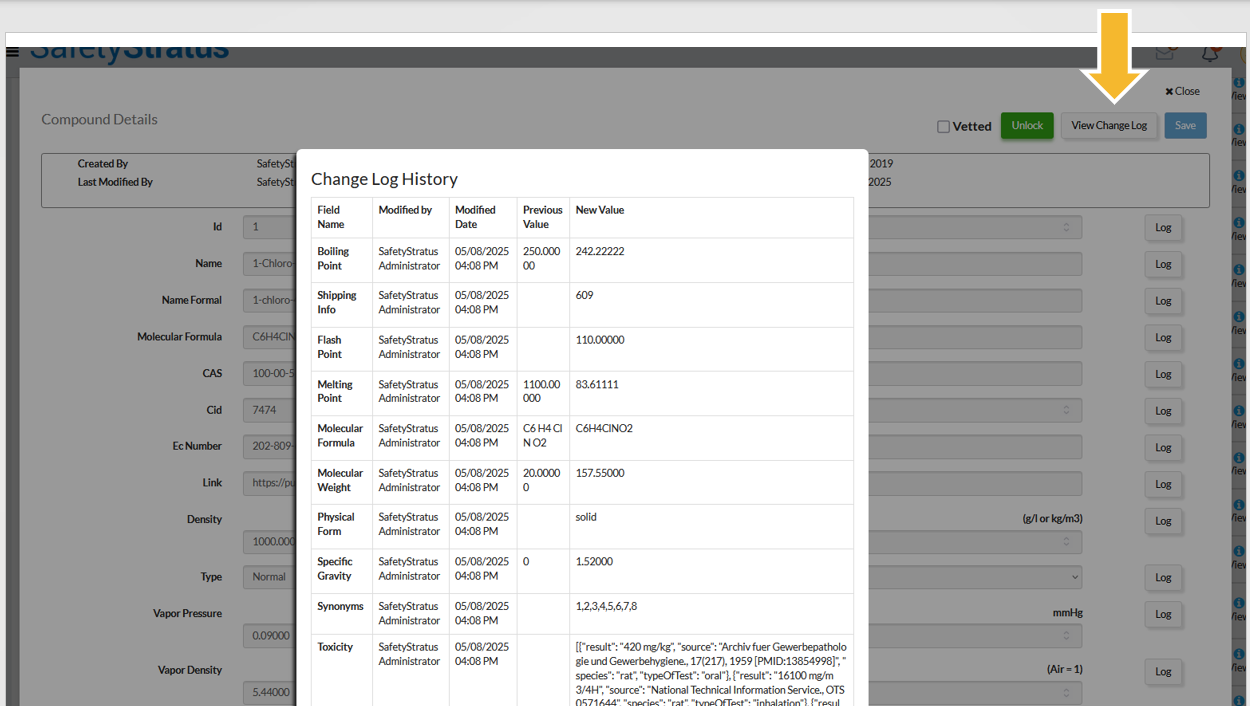The image size is (1250, 706).
Task: Focus the Name Formal input field
Action: [x=662, y=300]
